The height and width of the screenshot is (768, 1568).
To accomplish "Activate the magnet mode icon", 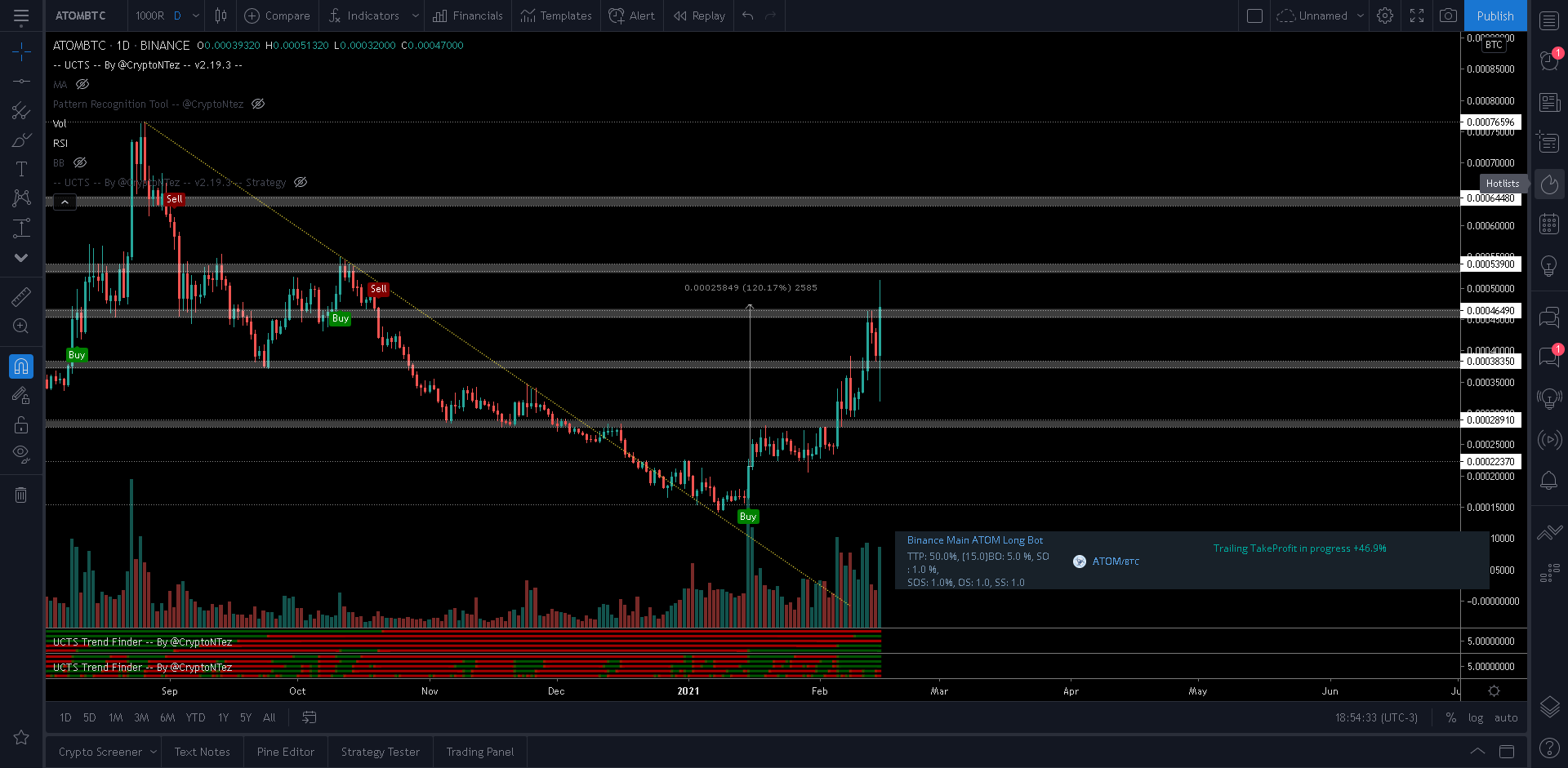I will (21, 366).
